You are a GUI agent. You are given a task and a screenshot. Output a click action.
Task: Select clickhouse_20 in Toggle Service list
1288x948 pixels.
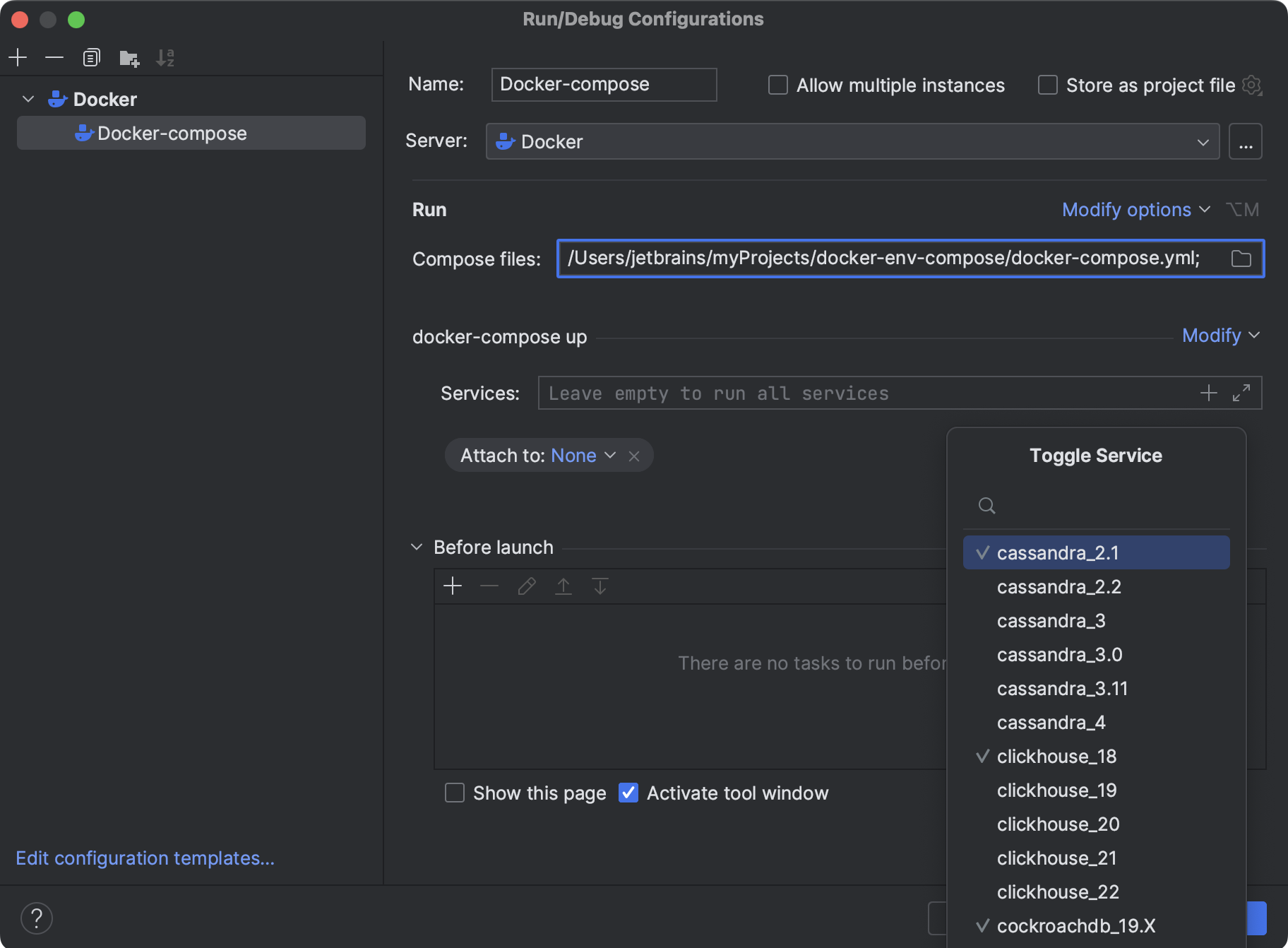1058,824
